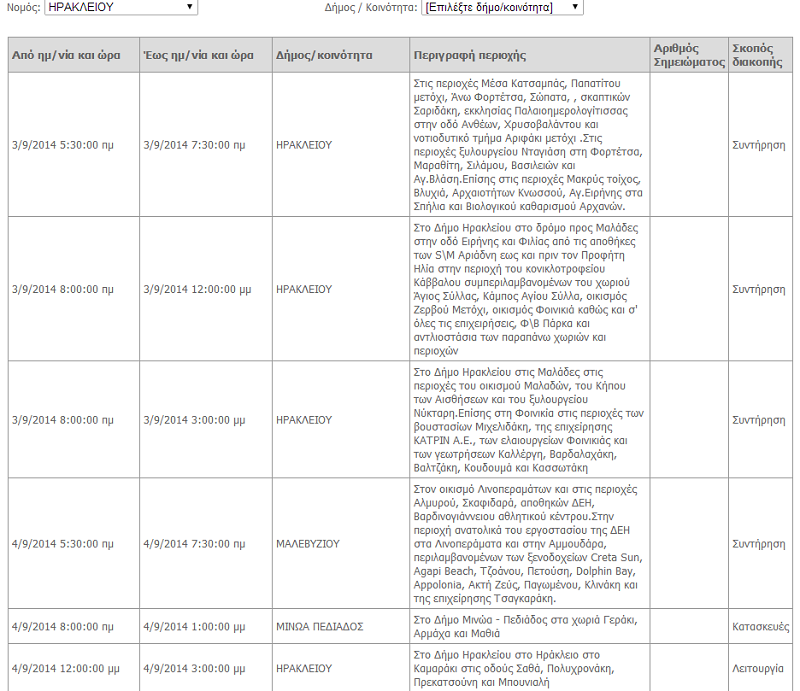Click the 4/9/2014 1:00:00 μμ end time cell

194,626
